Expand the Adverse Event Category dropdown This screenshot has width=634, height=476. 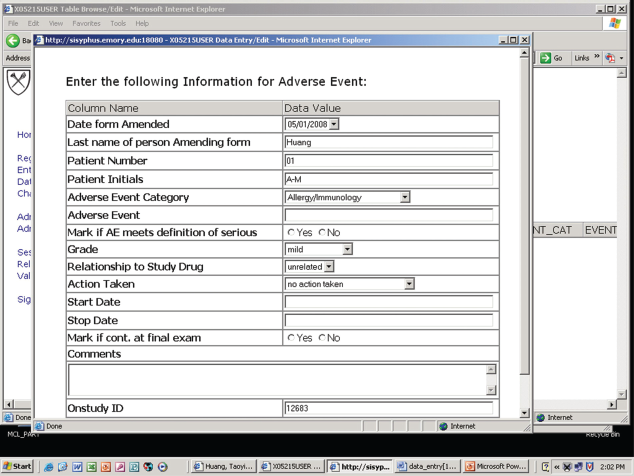click(405, 197)
